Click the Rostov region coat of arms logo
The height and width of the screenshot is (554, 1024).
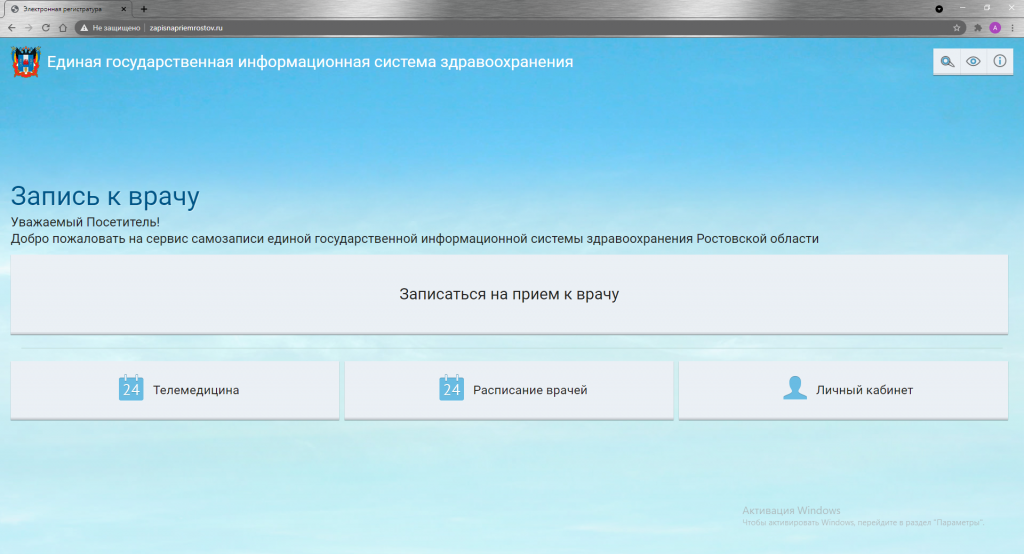pyautogui.click(x=24, y=63)
